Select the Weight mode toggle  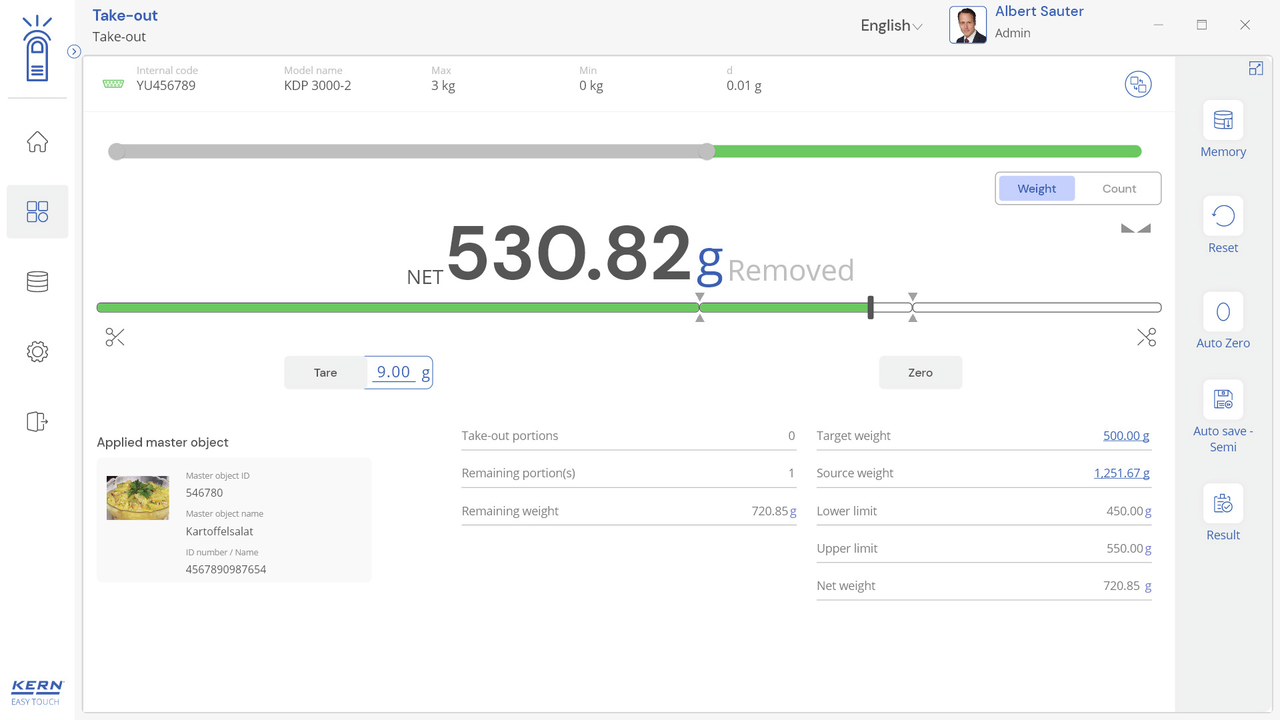coord(1037,189)
